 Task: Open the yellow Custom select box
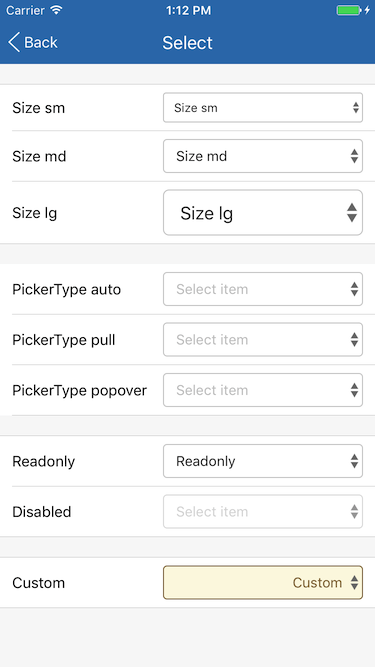[263, 582]
